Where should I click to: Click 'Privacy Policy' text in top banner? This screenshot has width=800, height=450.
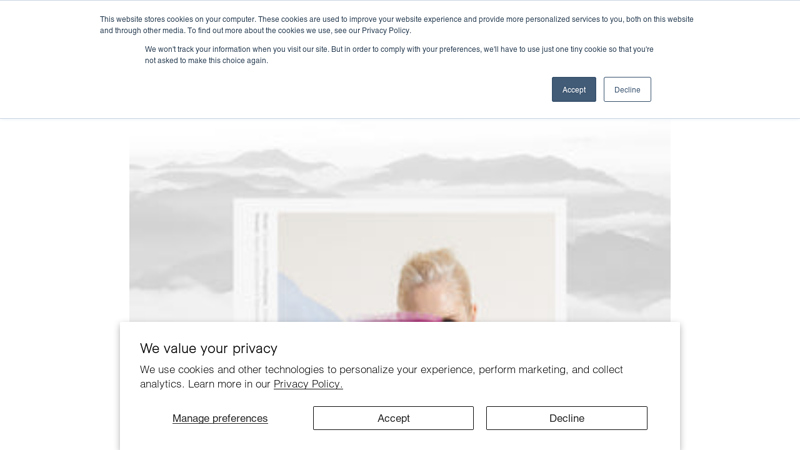[385, 31]
